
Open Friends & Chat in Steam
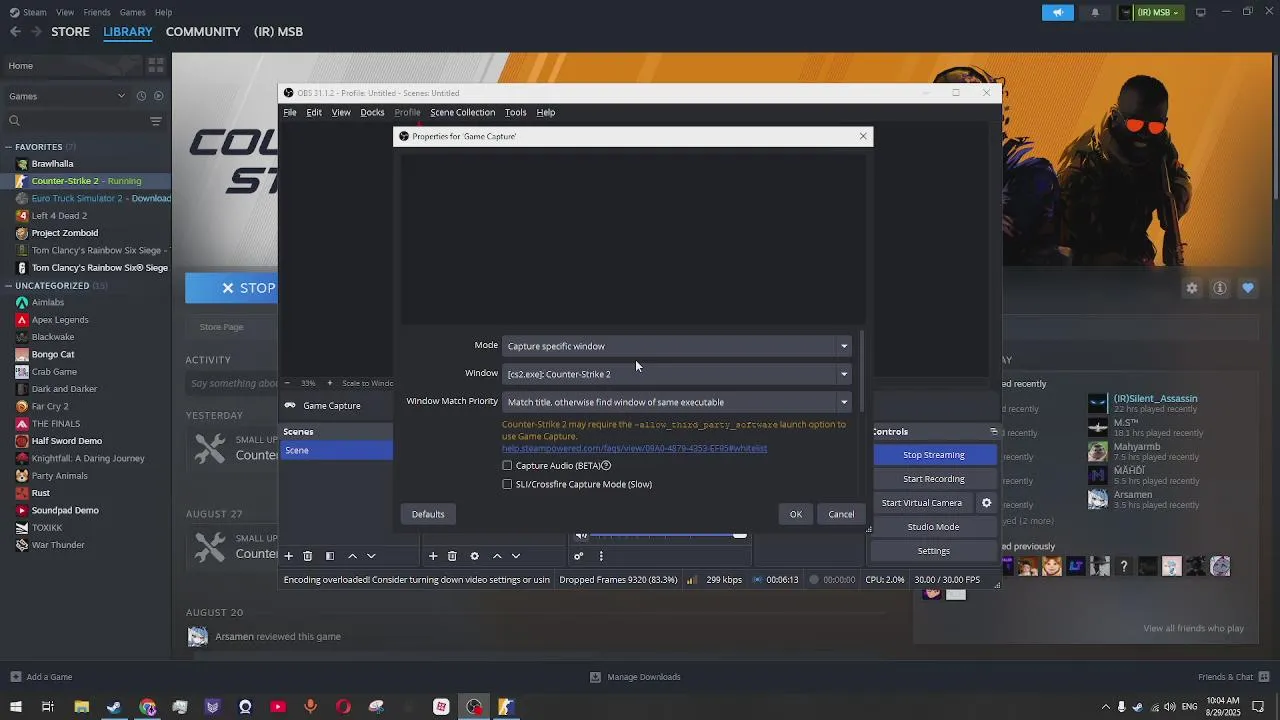[1232, 677]
